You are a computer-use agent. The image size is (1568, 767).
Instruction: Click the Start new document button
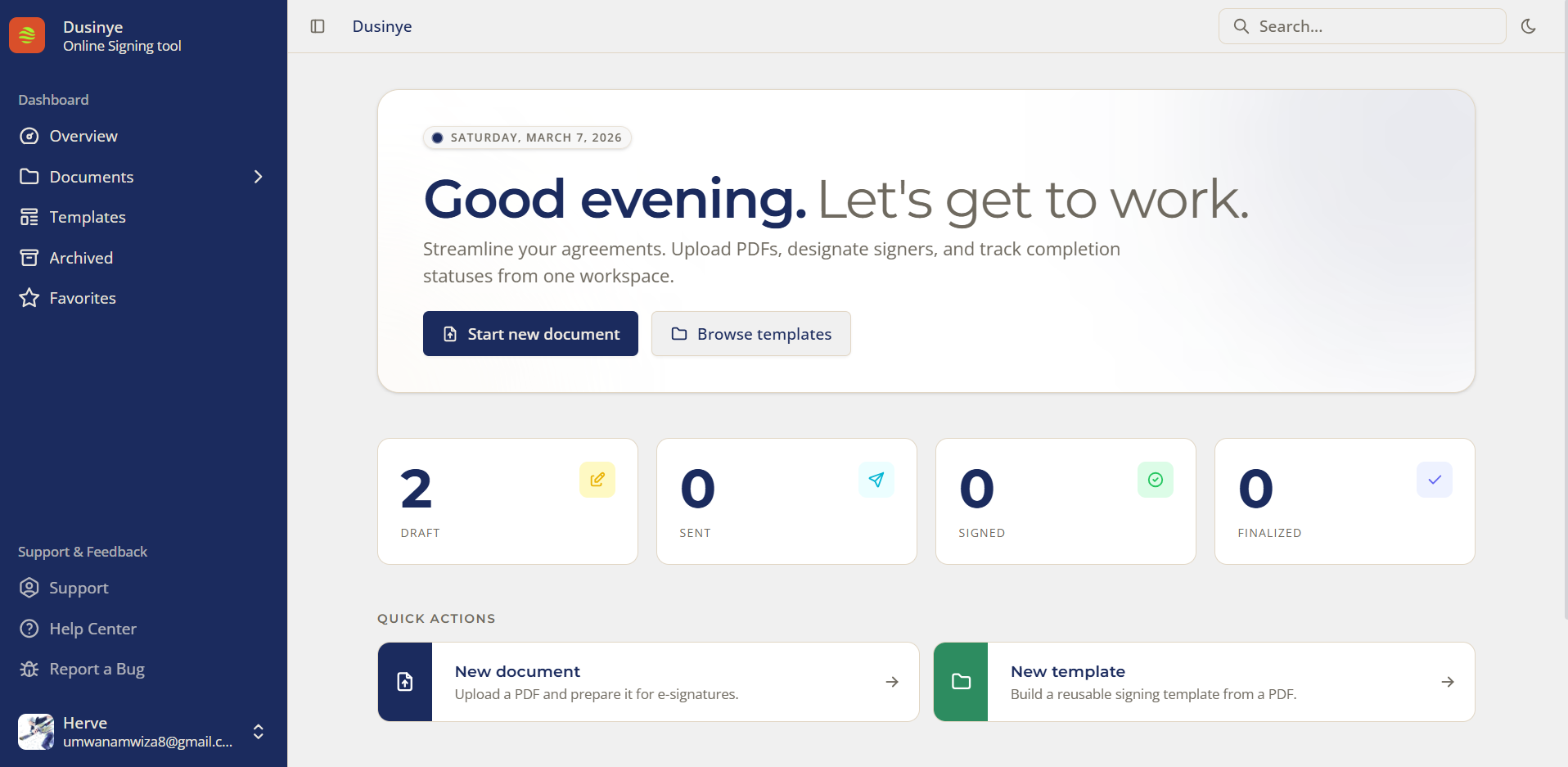click(x=530, y=333)
